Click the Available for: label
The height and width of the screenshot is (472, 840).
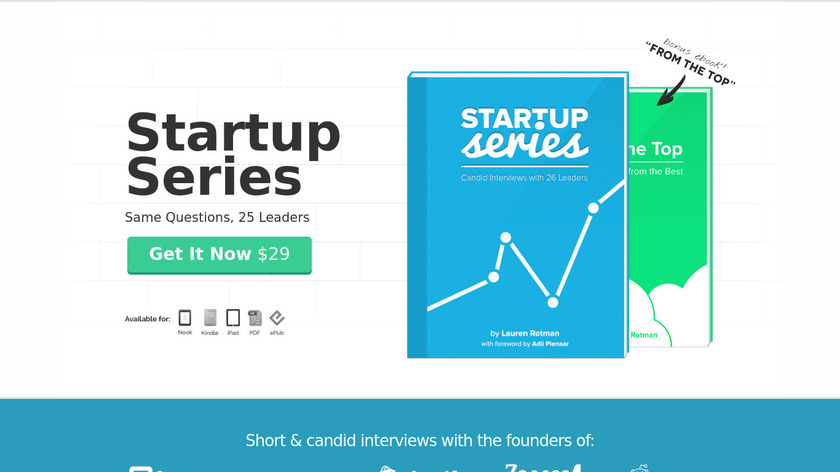(x=147, y=319)
